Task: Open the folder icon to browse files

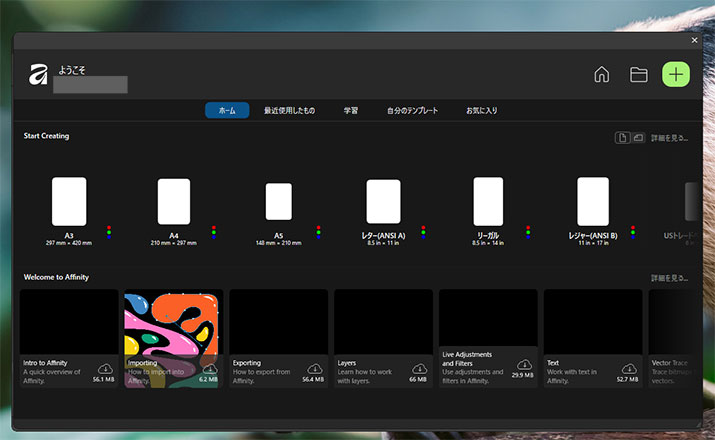Action: click(x=638, y=74)
